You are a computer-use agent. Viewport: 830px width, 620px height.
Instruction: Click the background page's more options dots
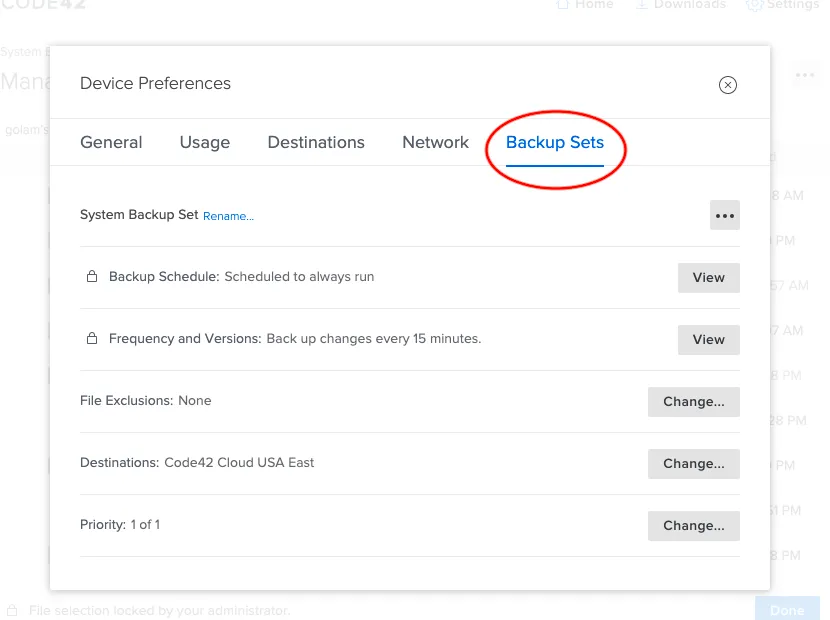click(805, 75)
